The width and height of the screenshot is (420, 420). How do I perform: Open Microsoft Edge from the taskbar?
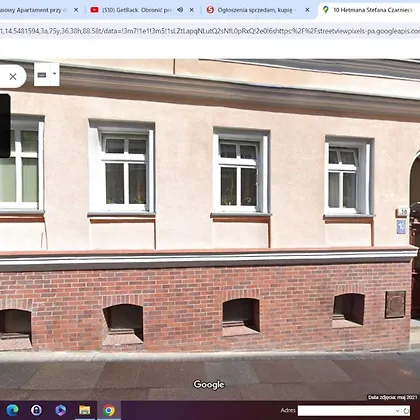click(x=12, y=410)
